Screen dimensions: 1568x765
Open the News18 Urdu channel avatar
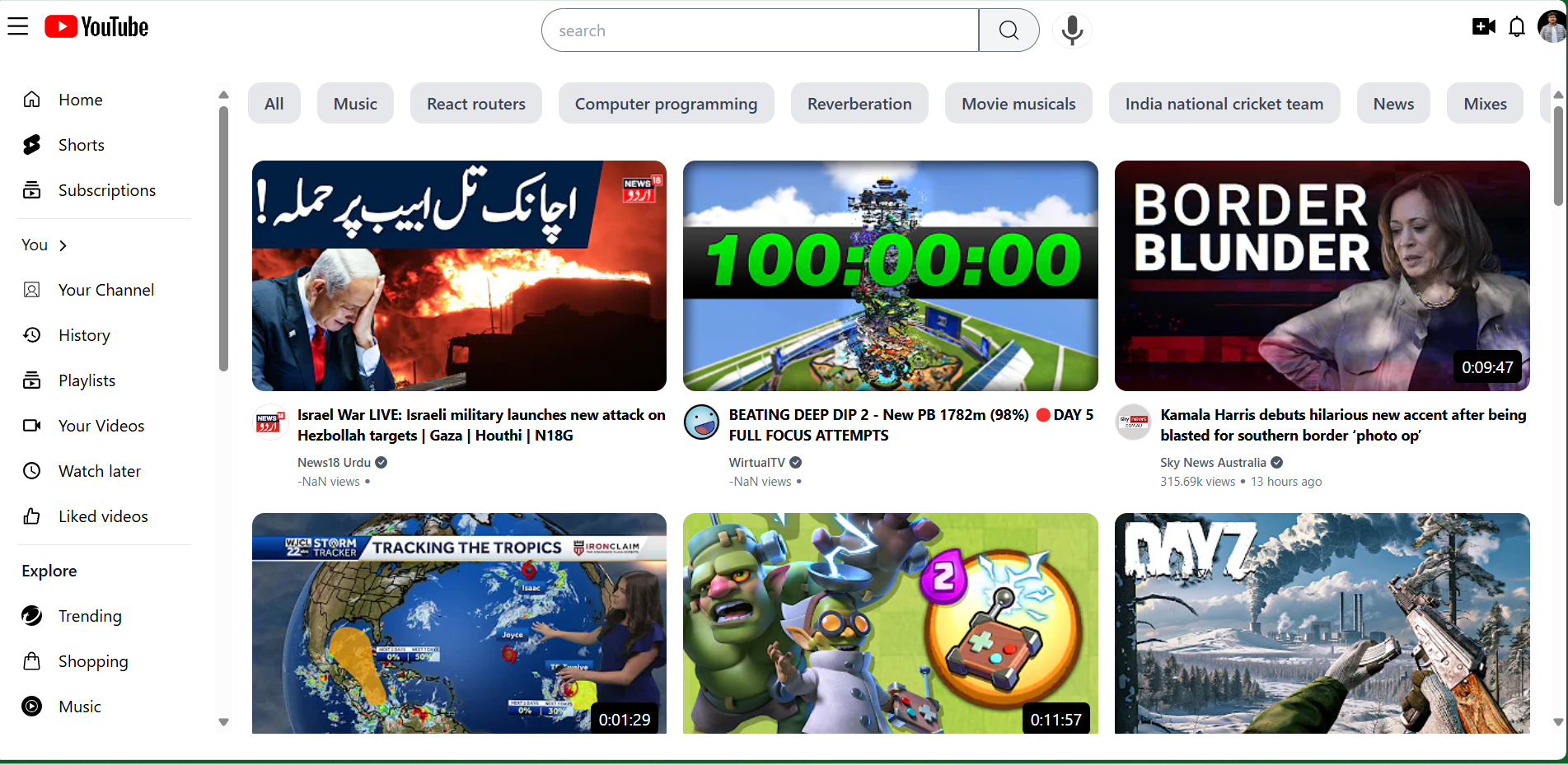(x=270, y=422)
